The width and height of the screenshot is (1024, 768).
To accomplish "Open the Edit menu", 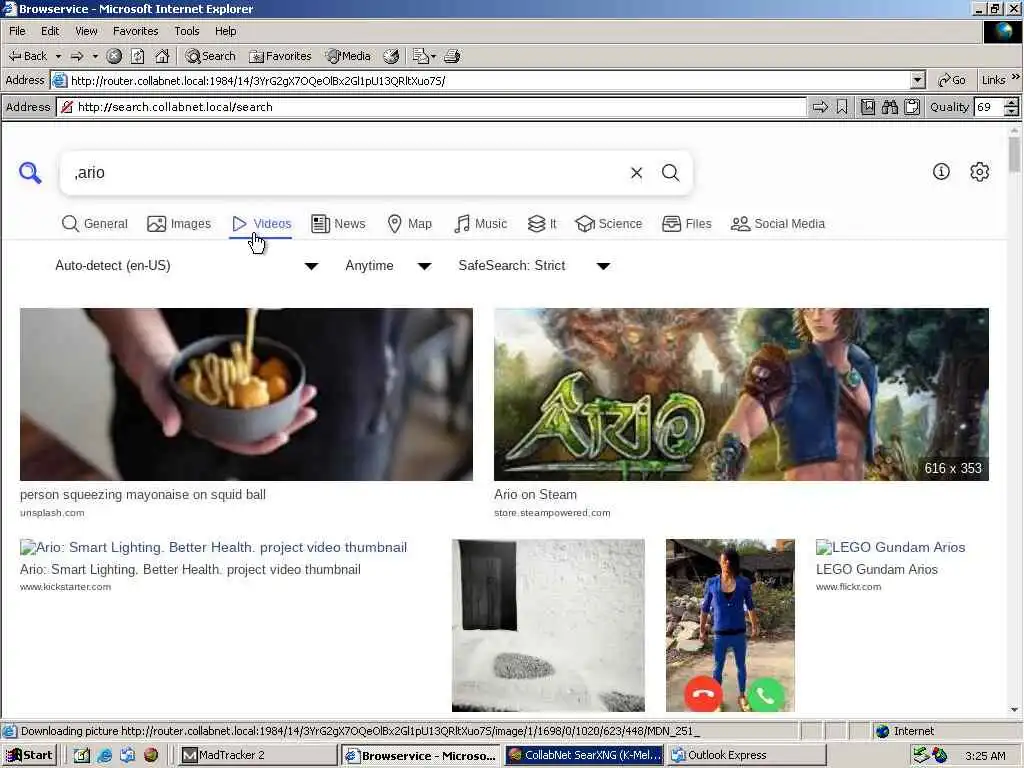I will pyautogui.click(x=50, y=31).
